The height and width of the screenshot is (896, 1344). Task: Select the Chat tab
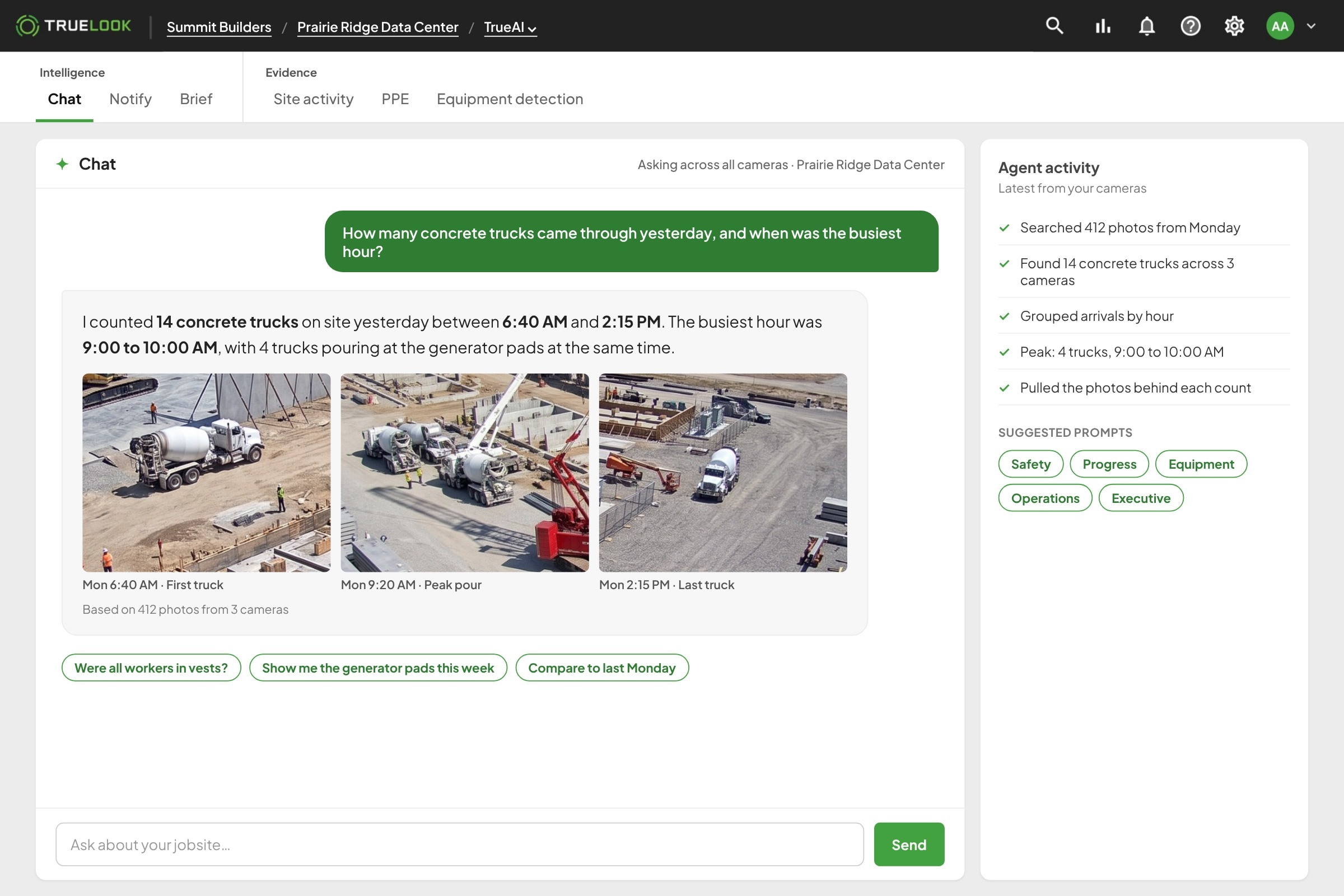[64, 99]
